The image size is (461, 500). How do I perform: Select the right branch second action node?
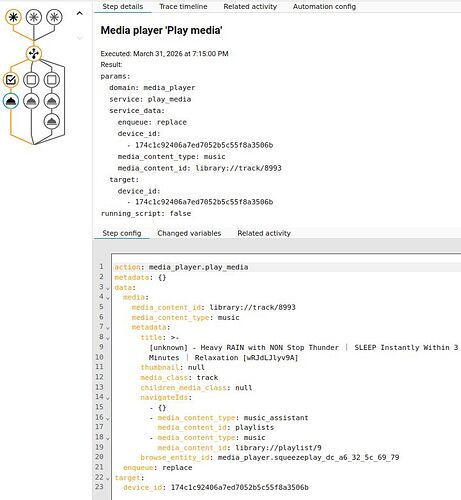click(x=52, y=121)
